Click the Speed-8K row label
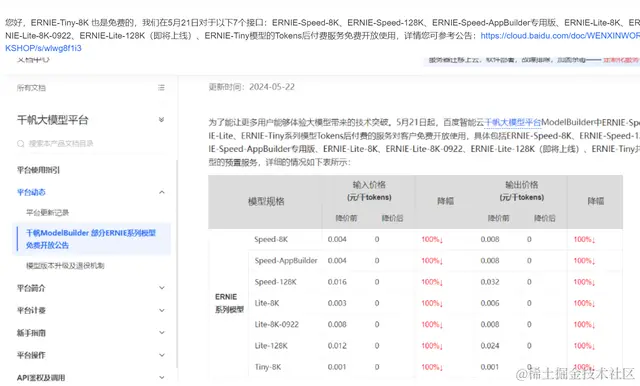 [x=271, y=240]
